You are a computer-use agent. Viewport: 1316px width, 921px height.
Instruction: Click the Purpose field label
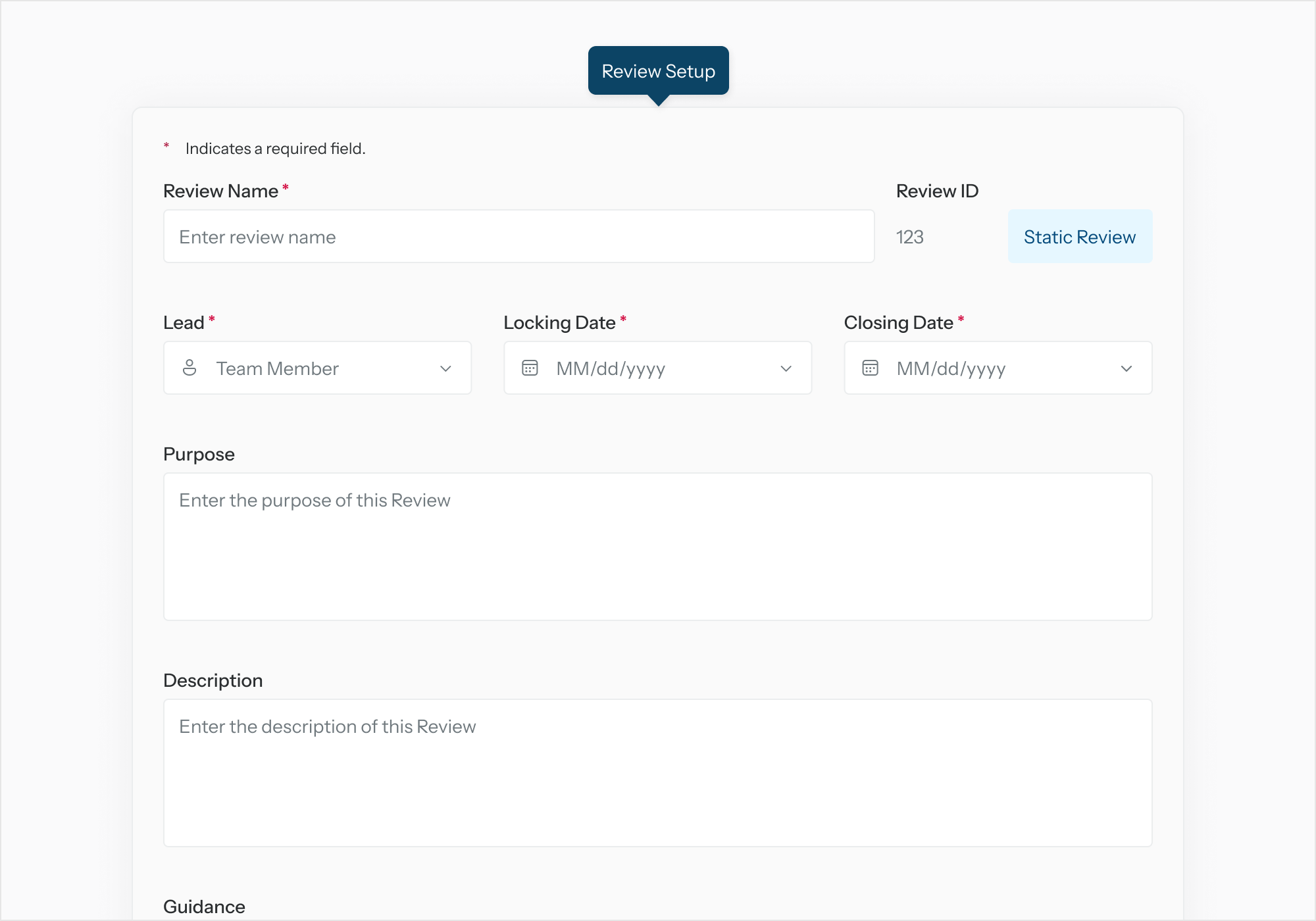199,454
